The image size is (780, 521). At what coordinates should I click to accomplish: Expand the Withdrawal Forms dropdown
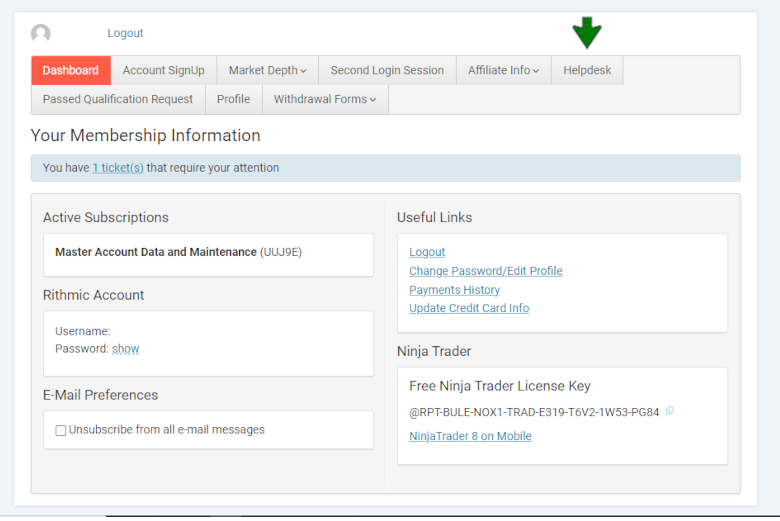click(x=325, y=99)
